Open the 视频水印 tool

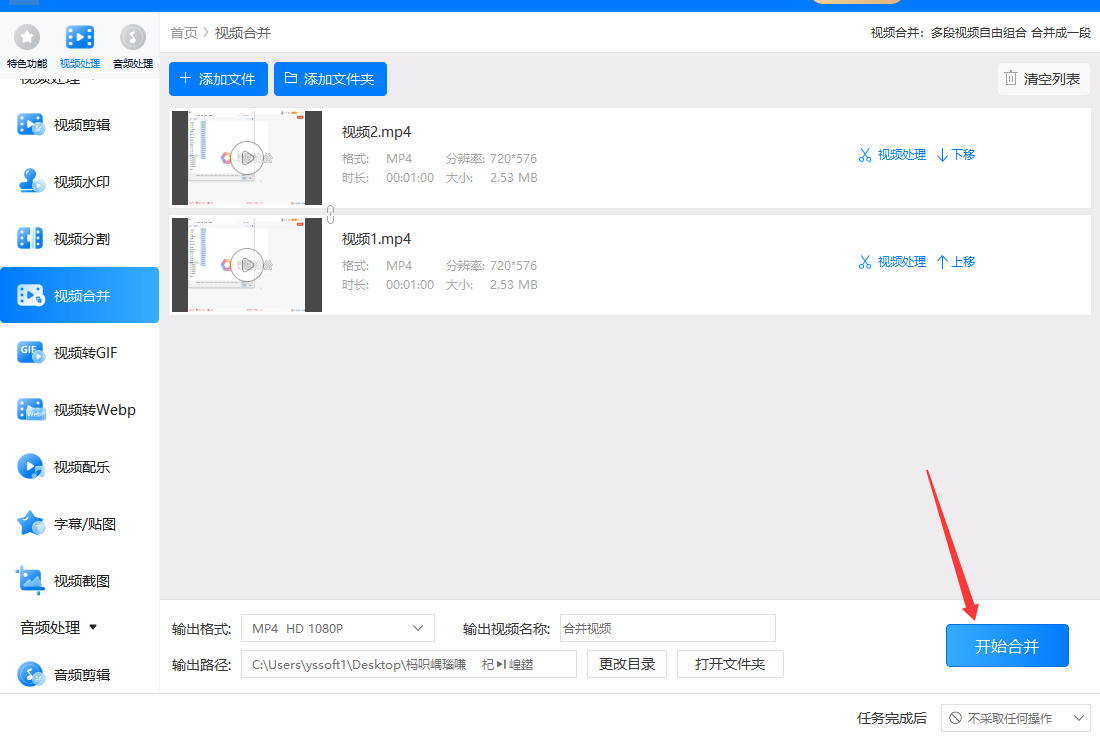pos(79,182)
